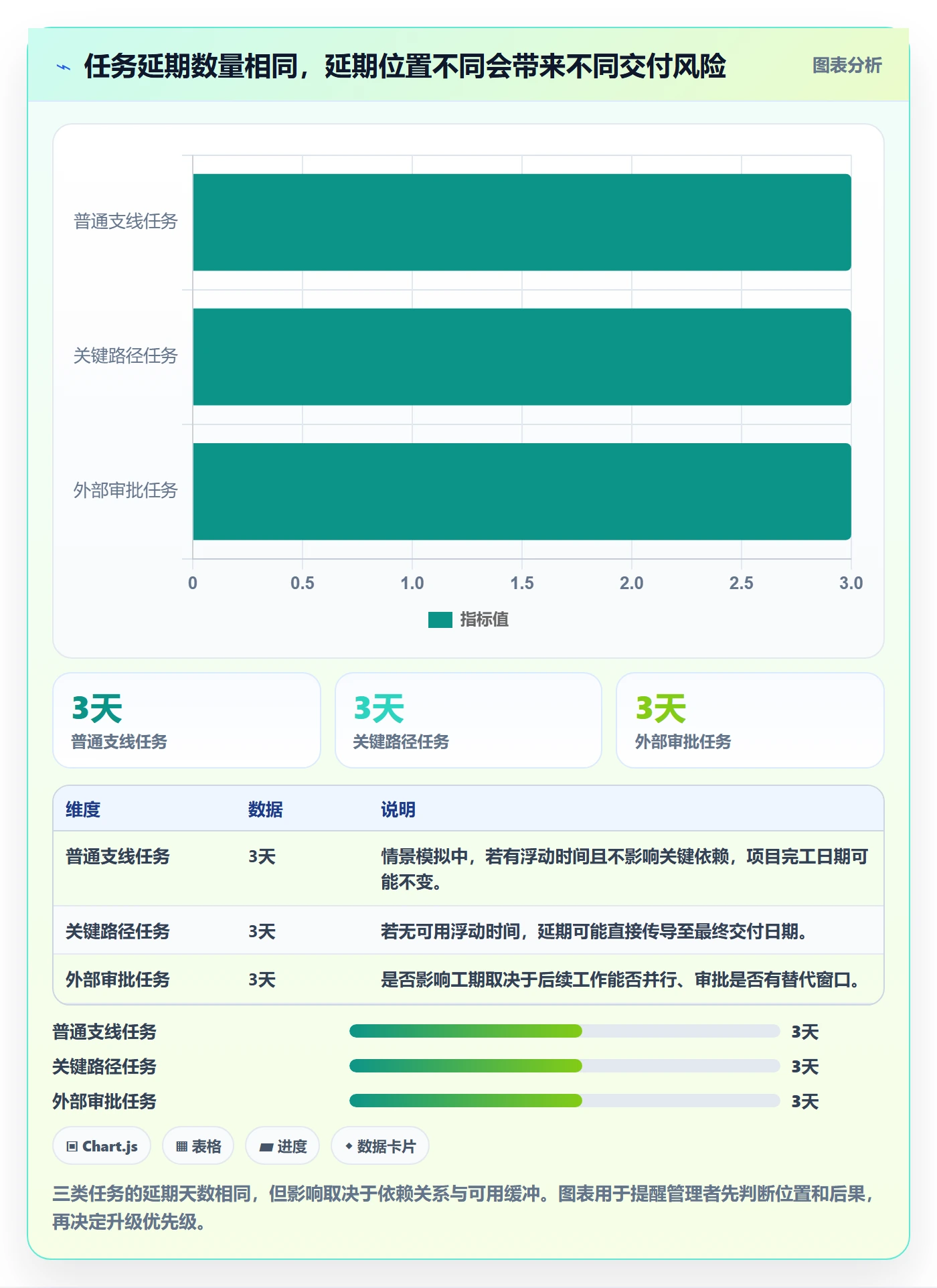Click the 3天 value after the 外部审批任务 progress bar
This screenshot has width=937, height=1288.
805,1101
